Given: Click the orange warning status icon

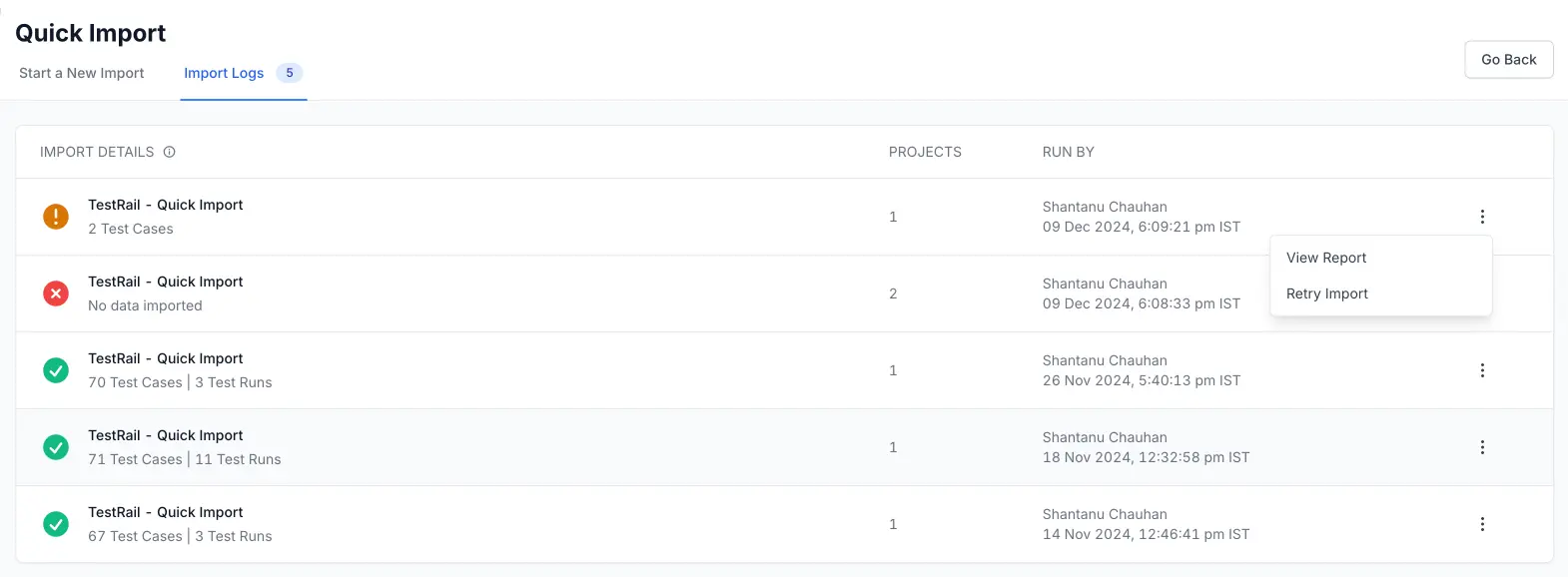Looking at the screenshot, I should pos(56,217).
